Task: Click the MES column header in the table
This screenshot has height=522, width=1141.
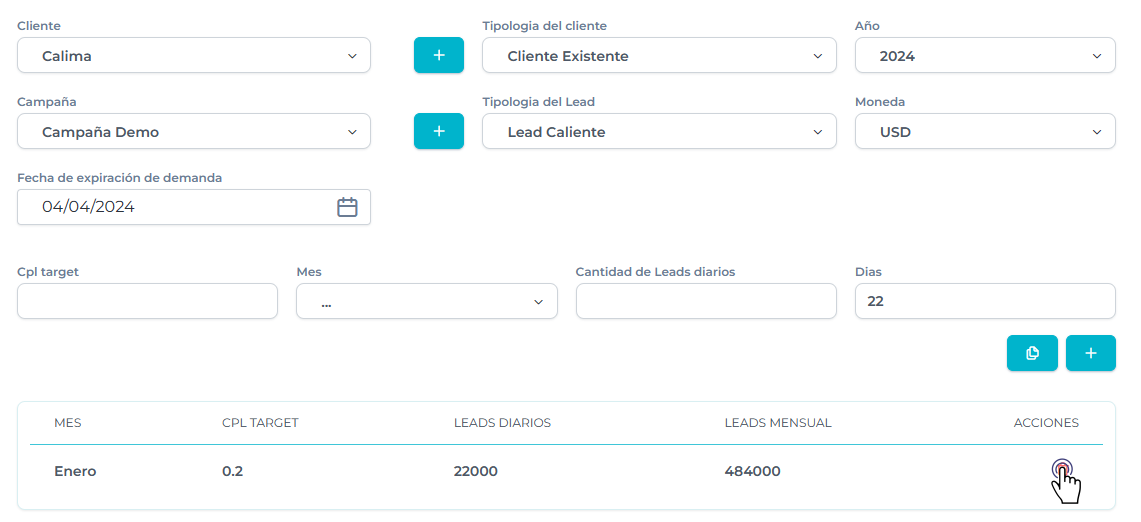Action: [68, 423]
